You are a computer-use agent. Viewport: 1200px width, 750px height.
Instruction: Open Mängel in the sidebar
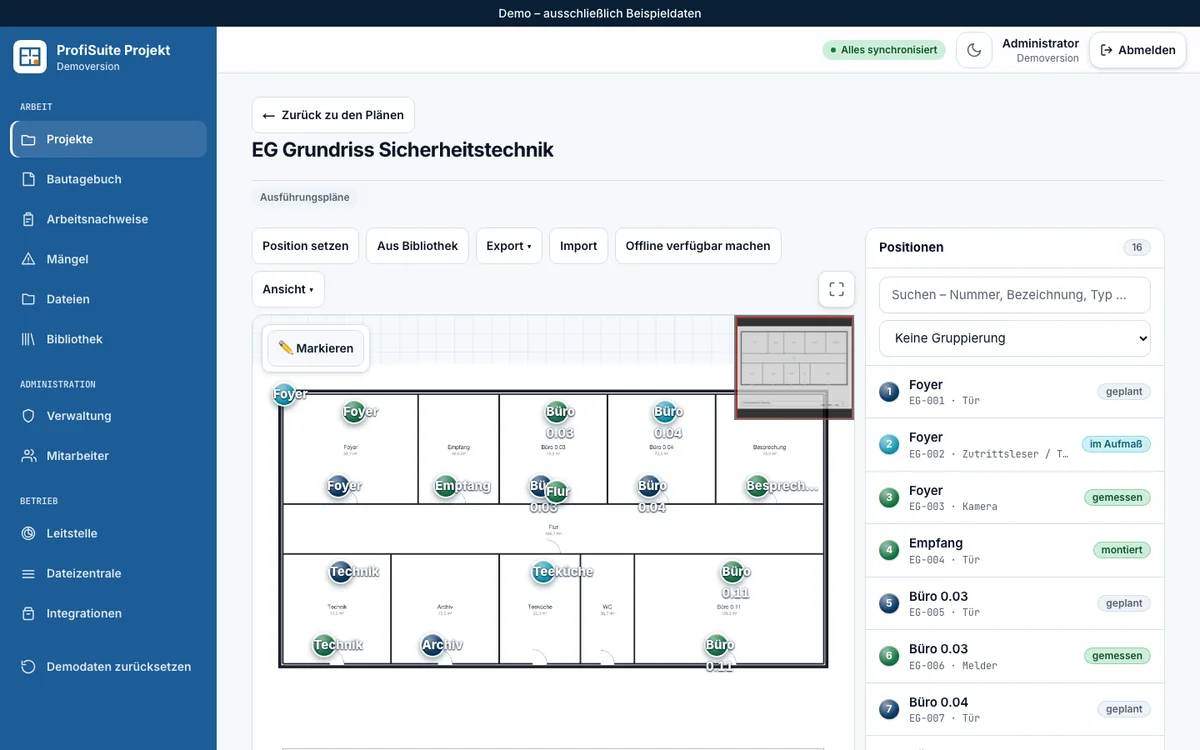108,259
